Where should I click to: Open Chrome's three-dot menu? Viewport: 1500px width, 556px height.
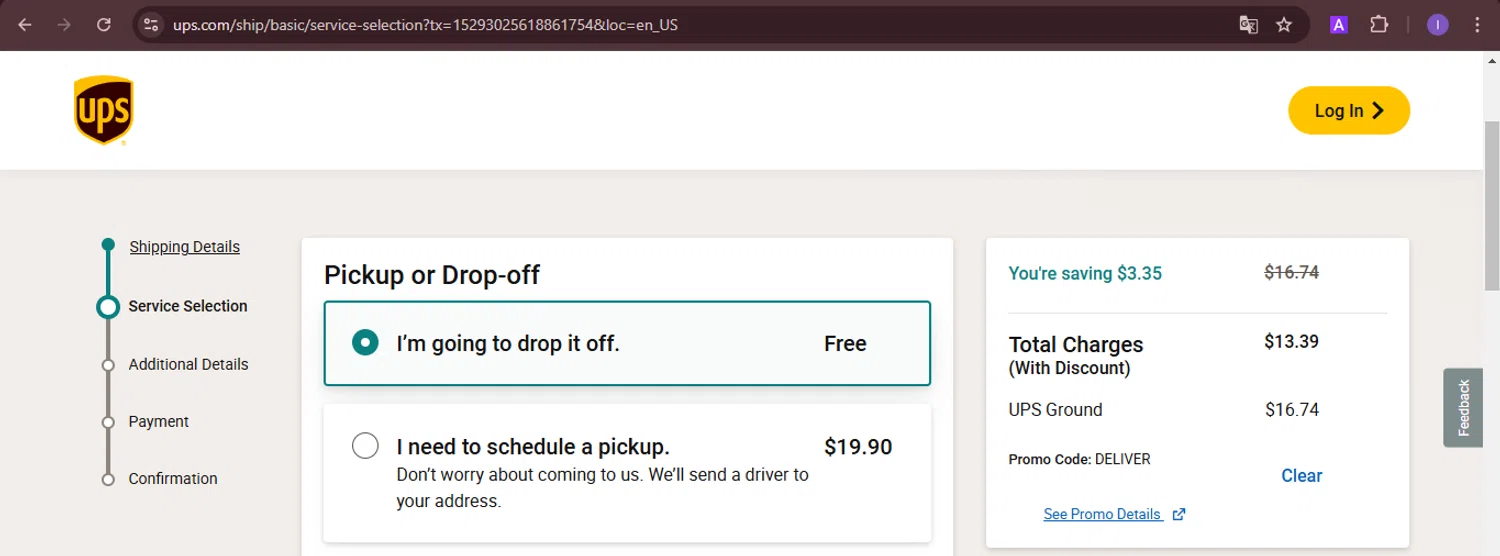click(x=1477, y=25)
